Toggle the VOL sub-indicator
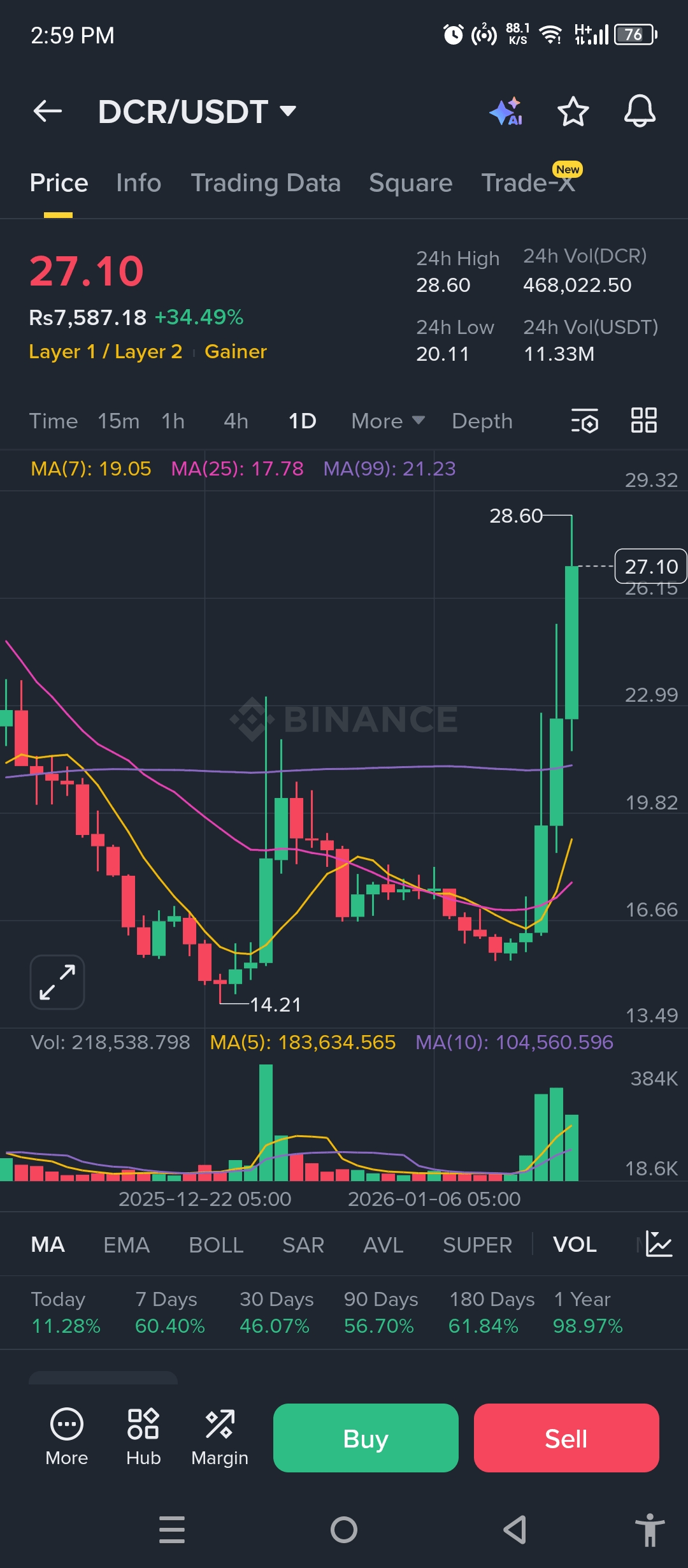 pos(575,1244)
